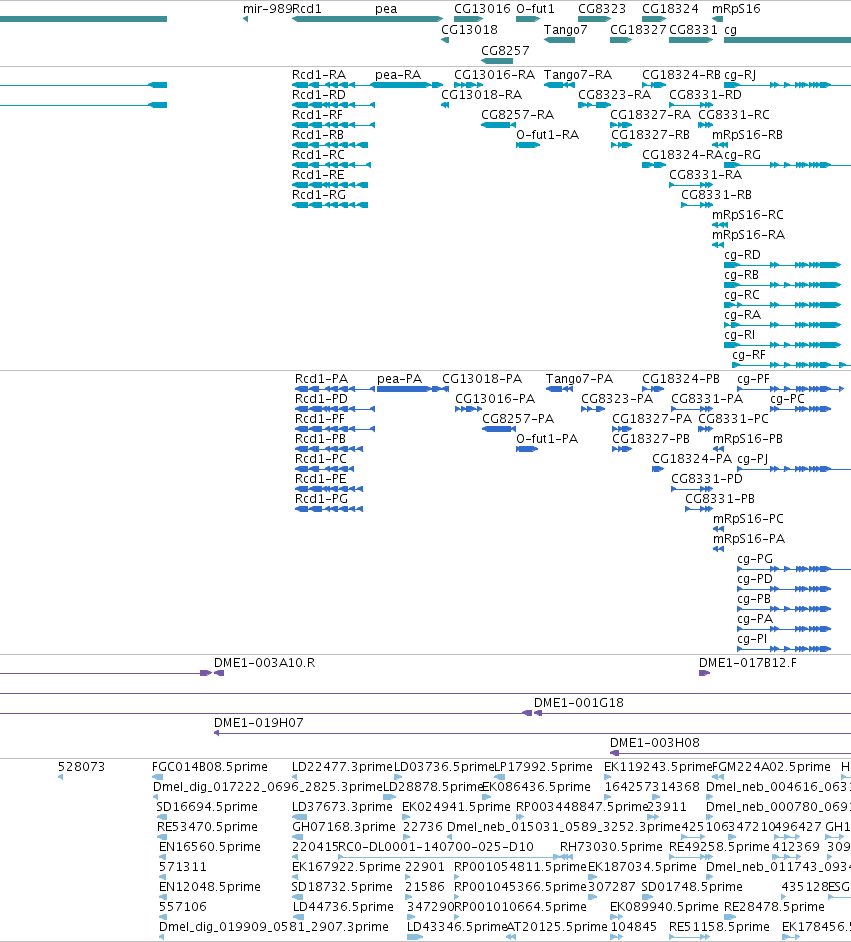Open the SD16694.5prime EST label

(207, 806)
